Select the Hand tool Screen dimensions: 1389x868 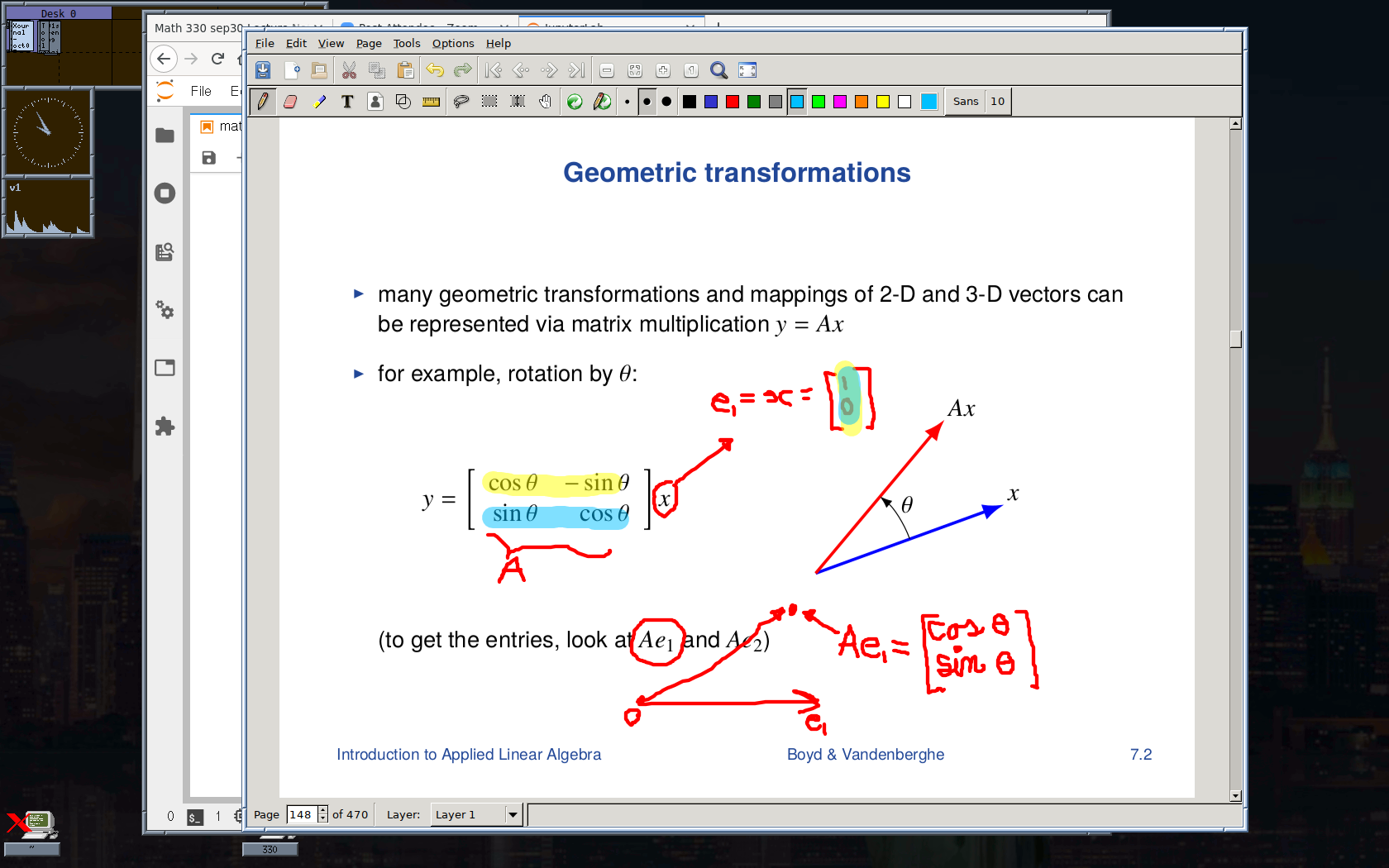point(545,102)
